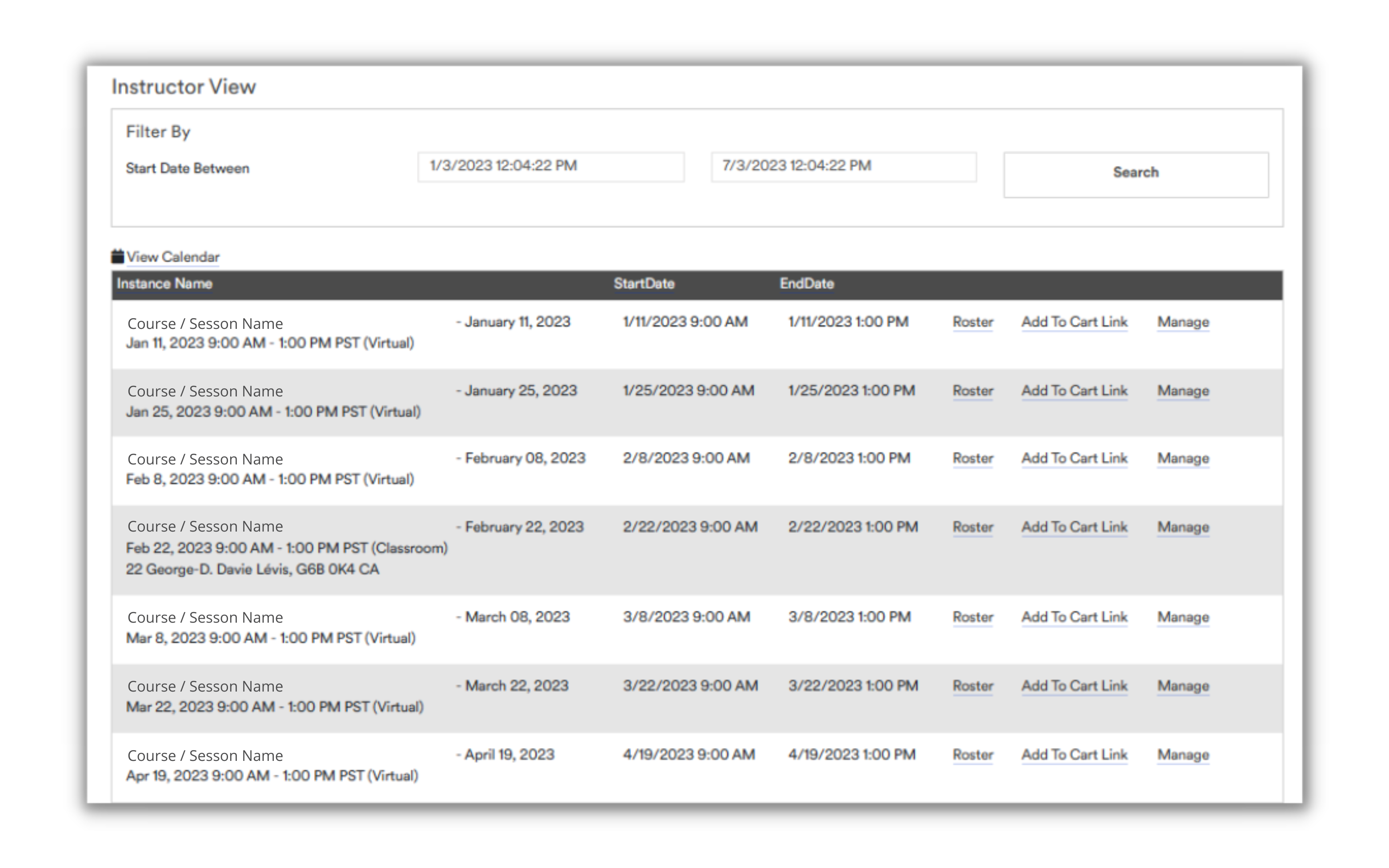The image size is (1389, 868).
Task: Open Add To Cart Link for April 19, 2023 session
Action: pos(1074,755)
